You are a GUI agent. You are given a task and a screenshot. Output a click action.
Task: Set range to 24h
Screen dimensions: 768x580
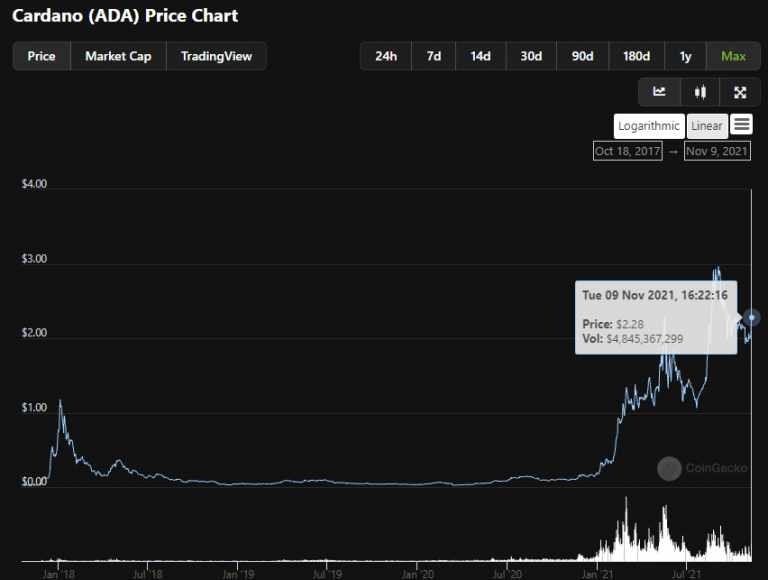tap(386, 56)
